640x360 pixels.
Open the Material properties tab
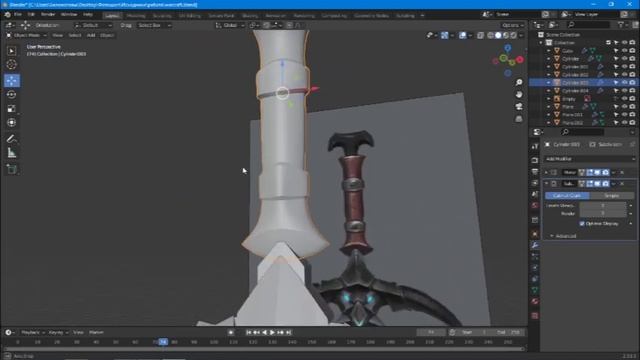pos(535,302)
